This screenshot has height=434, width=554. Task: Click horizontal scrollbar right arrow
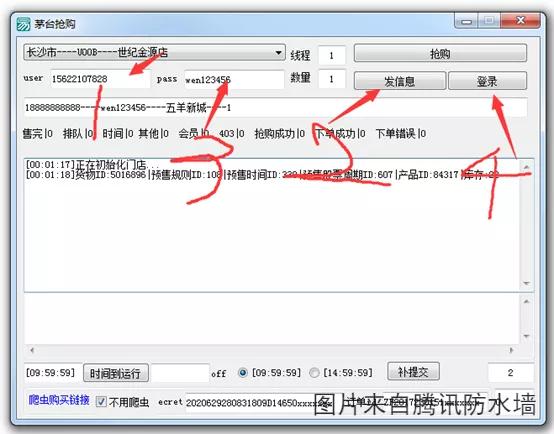tap(511, 350)
